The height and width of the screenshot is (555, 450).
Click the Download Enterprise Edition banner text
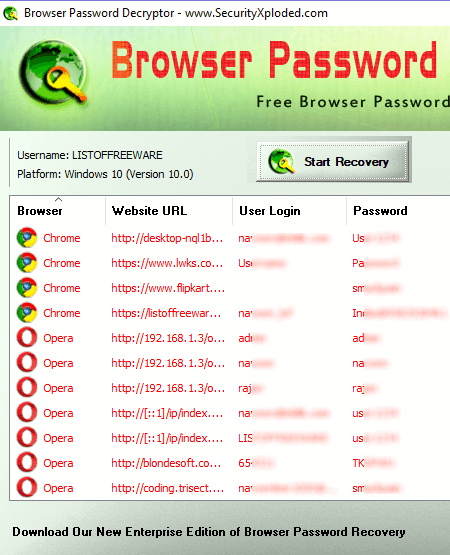209,532
